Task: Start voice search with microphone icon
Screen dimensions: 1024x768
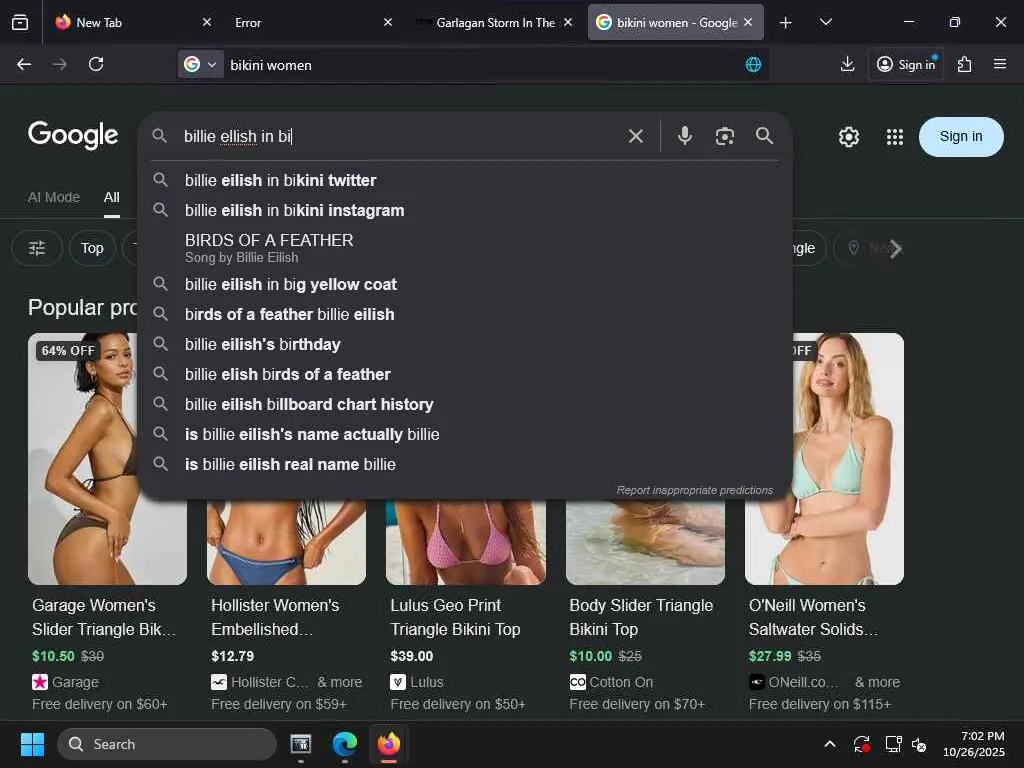Action: point(684,136)
